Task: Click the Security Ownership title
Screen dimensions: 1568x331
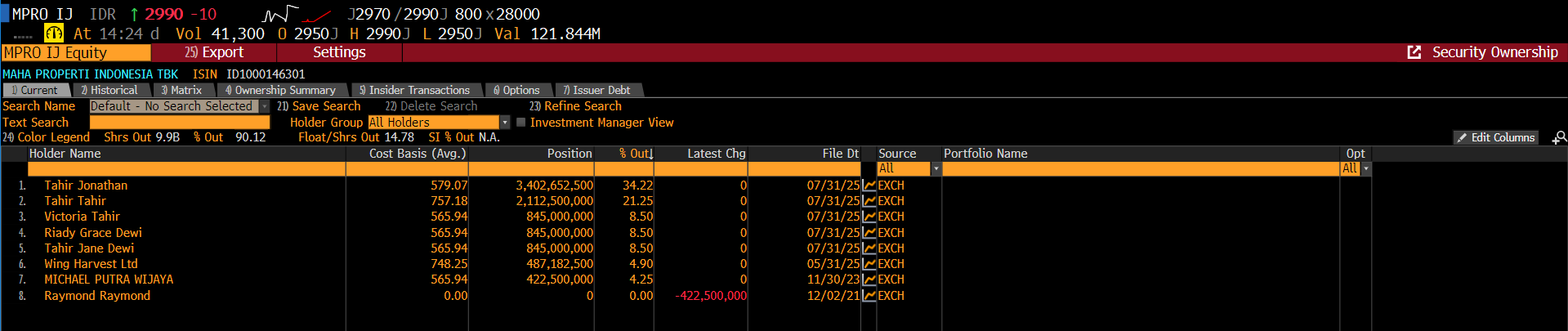Action: coord(1495,52)
